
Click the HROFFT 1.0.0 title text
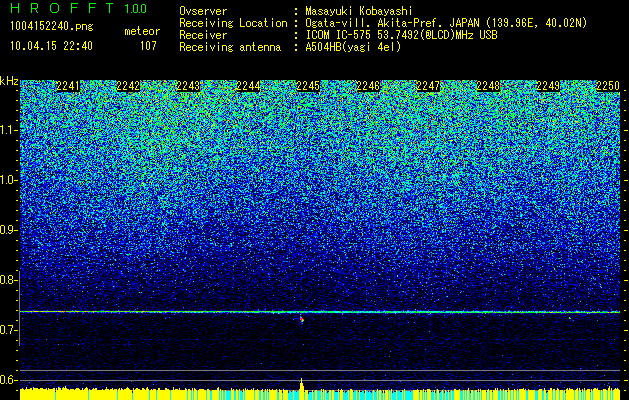tap(79, 8)
